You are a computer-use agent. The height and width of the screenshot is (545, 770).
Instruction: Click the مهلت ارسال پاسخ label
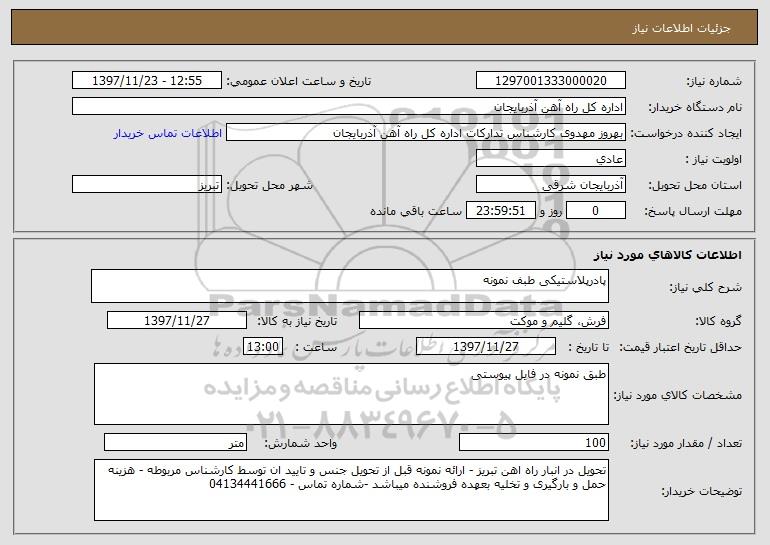click(692, 212)
